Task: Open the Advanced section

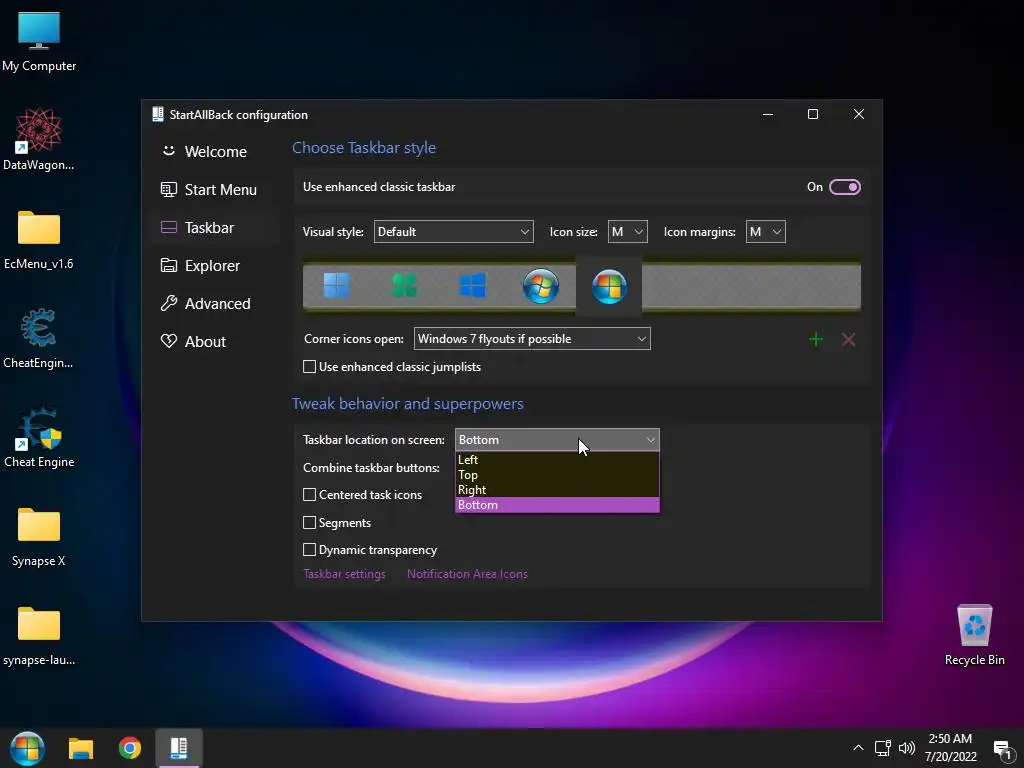Action: click(215, 304)
